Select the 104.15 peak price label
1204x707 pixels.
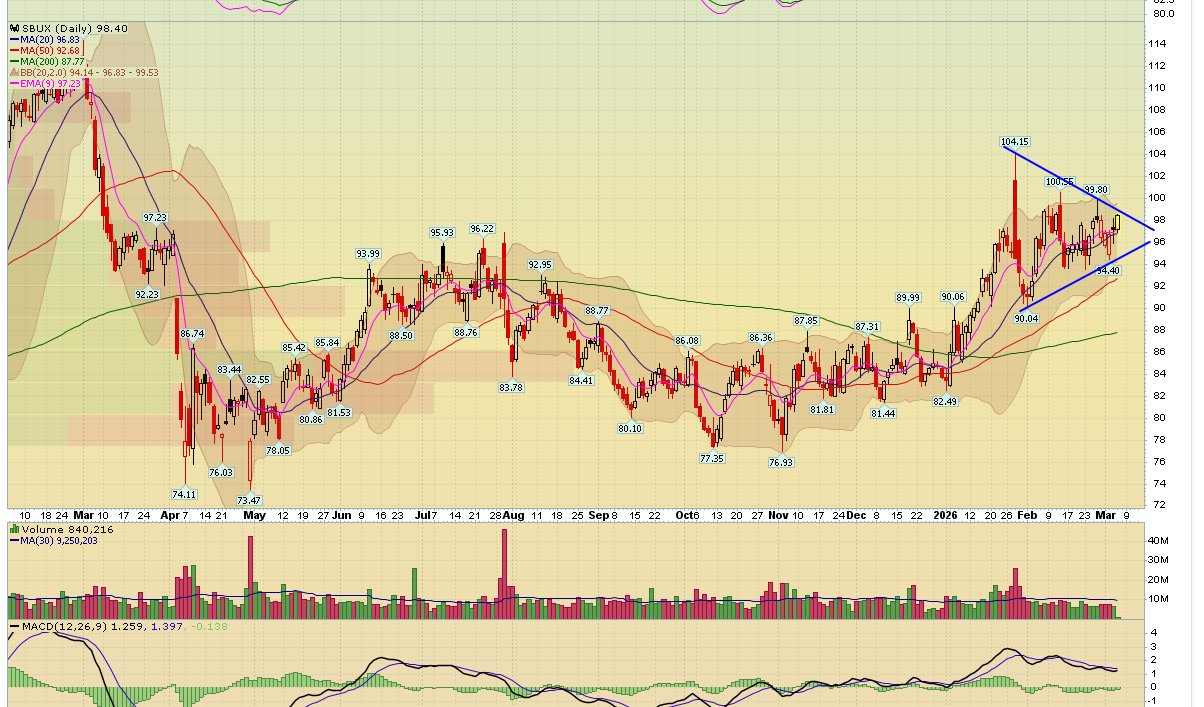coord(1015,142)
